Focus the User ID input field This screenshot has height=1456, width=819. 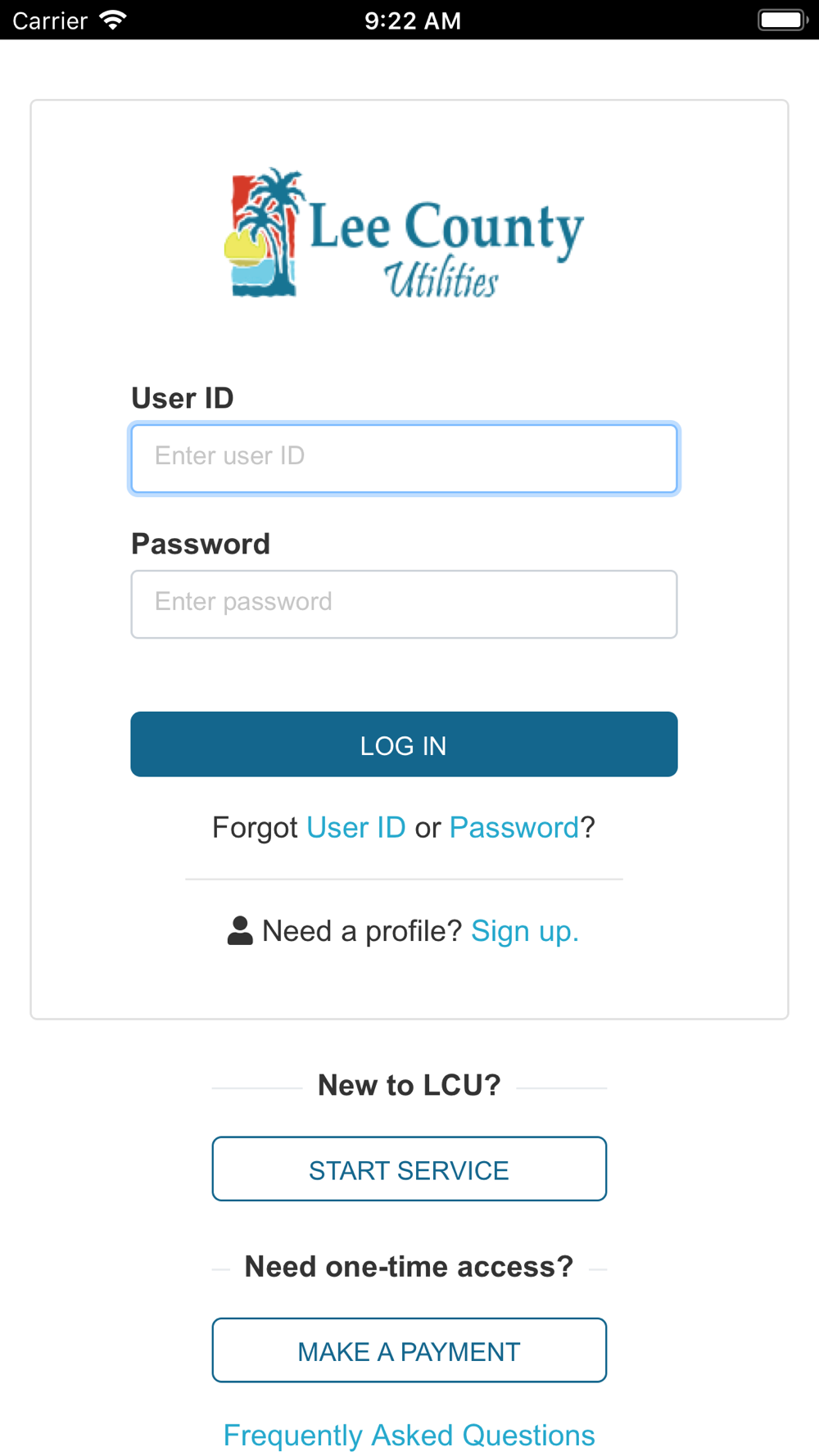click(x=404, y=458)
